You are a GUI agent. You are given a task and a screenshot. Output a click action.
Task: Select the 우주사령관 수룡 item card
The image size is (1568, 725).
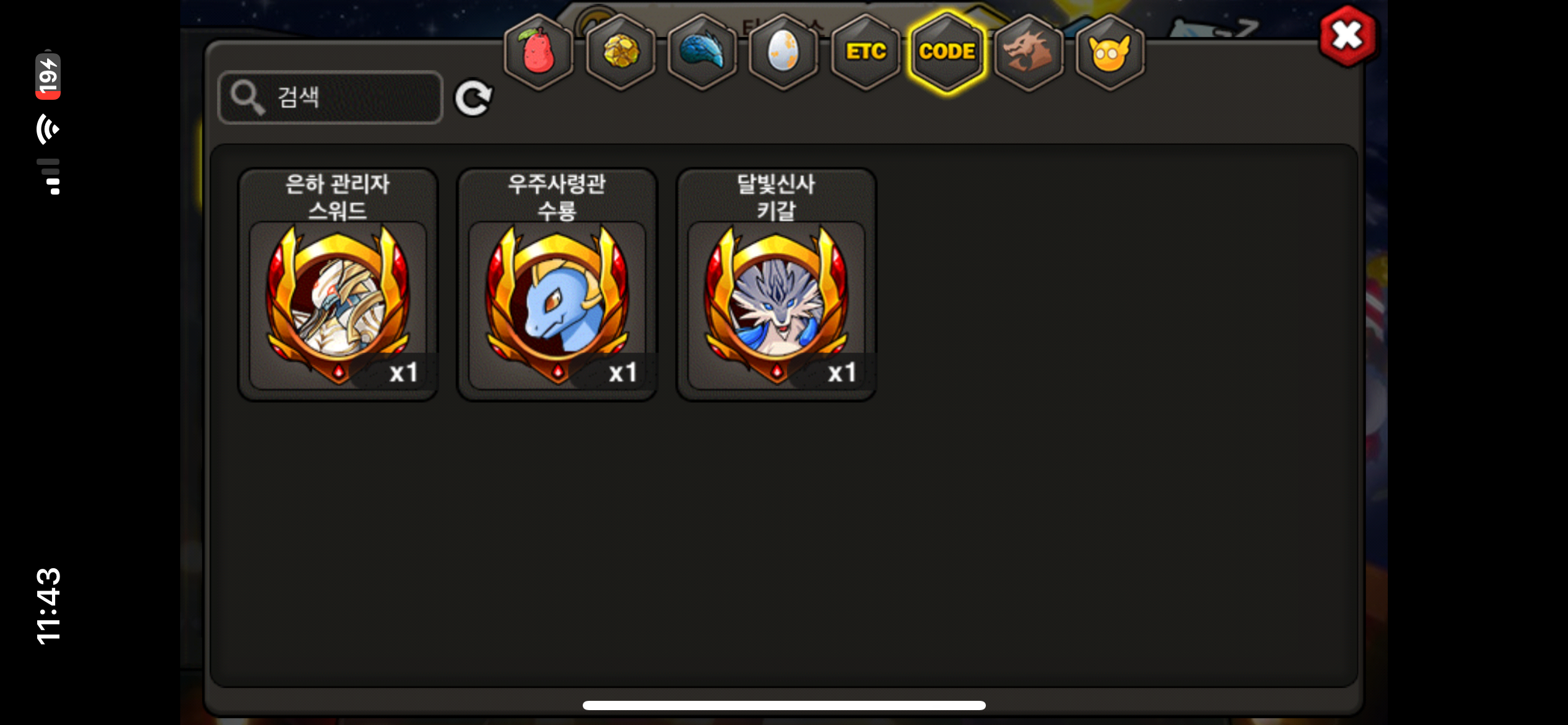pos(557,284)
